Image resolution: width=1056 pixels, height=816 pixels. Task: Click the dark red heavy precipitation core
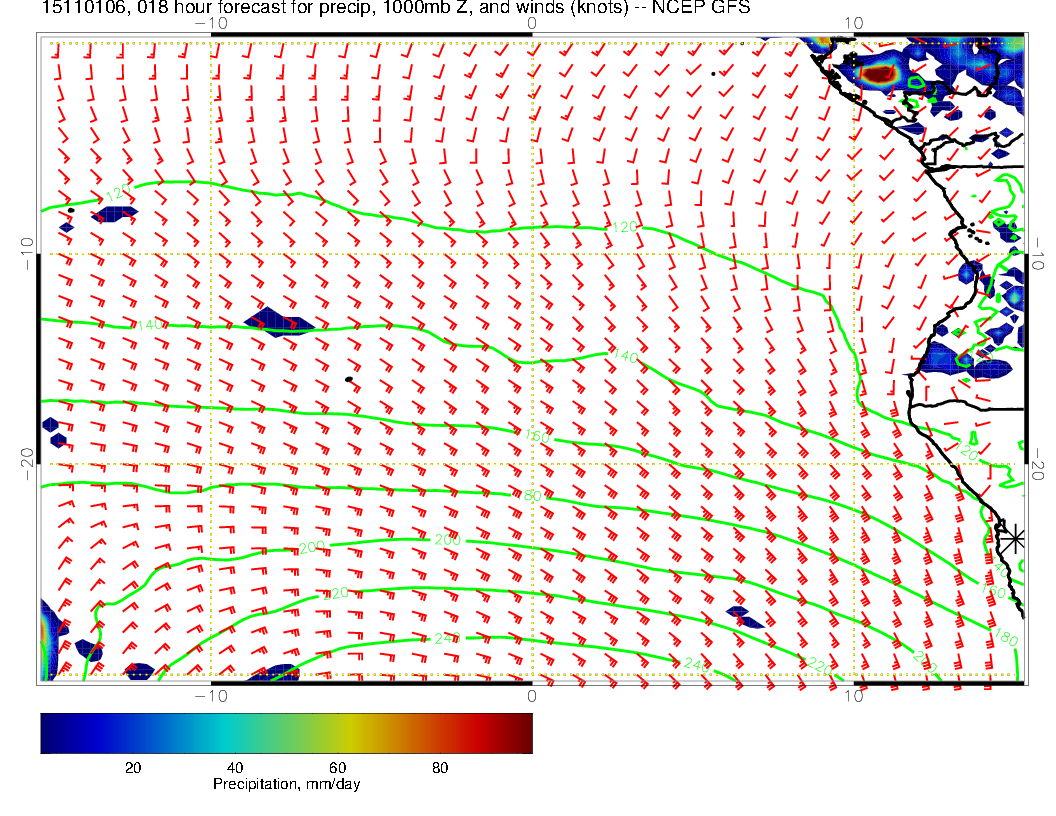879,73
